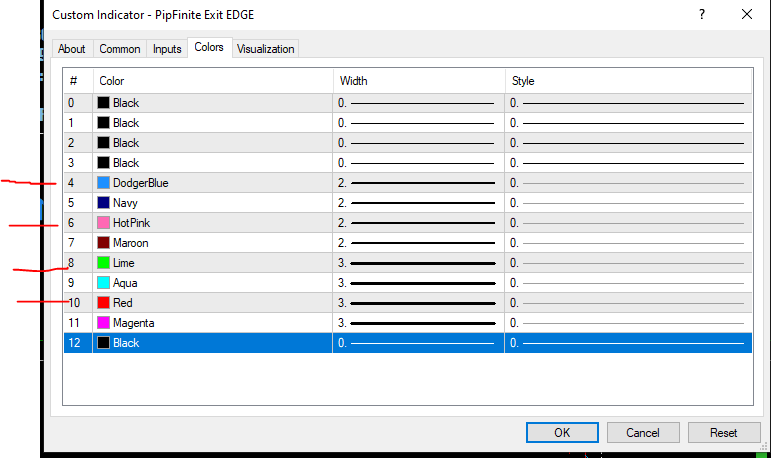Open width setting for Red row
Screen dimensions: 771x458
(418, 303)
